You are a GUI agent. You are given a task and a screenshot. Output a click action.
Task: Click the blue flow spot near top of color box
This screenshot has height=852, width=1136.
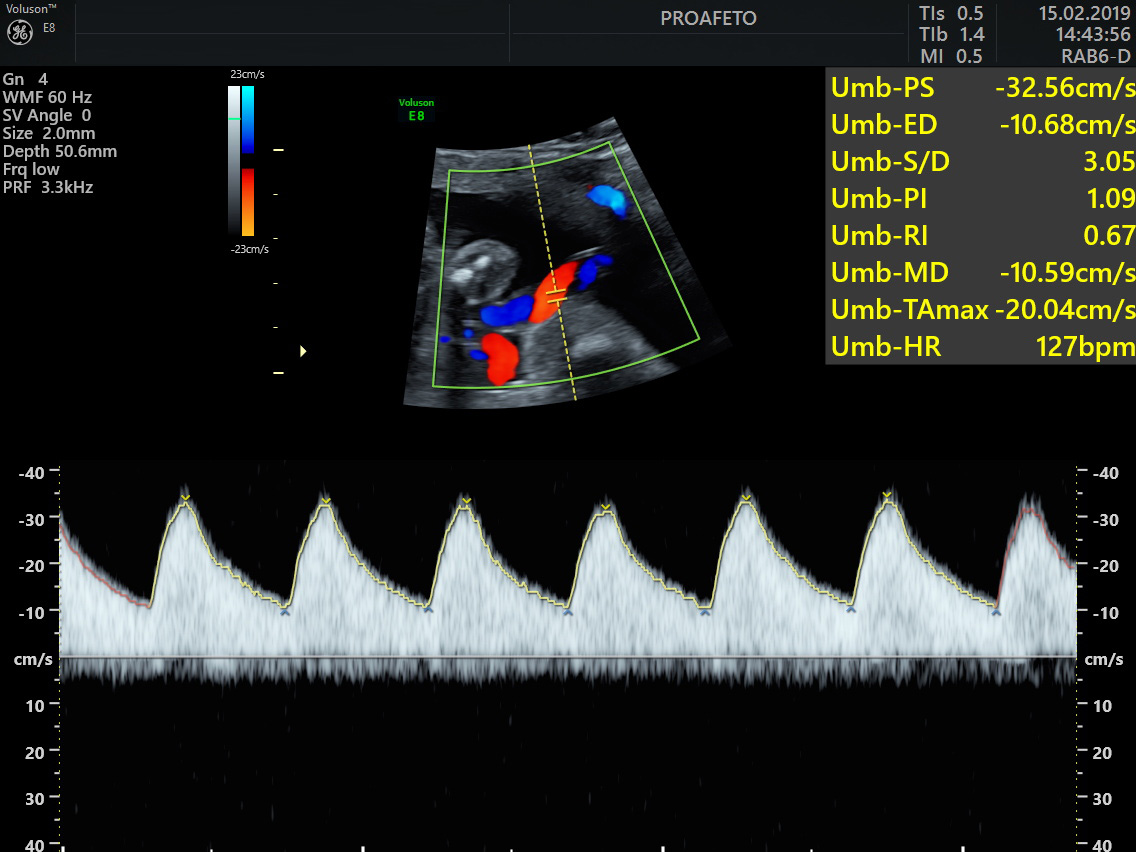[x=606, y=199]
